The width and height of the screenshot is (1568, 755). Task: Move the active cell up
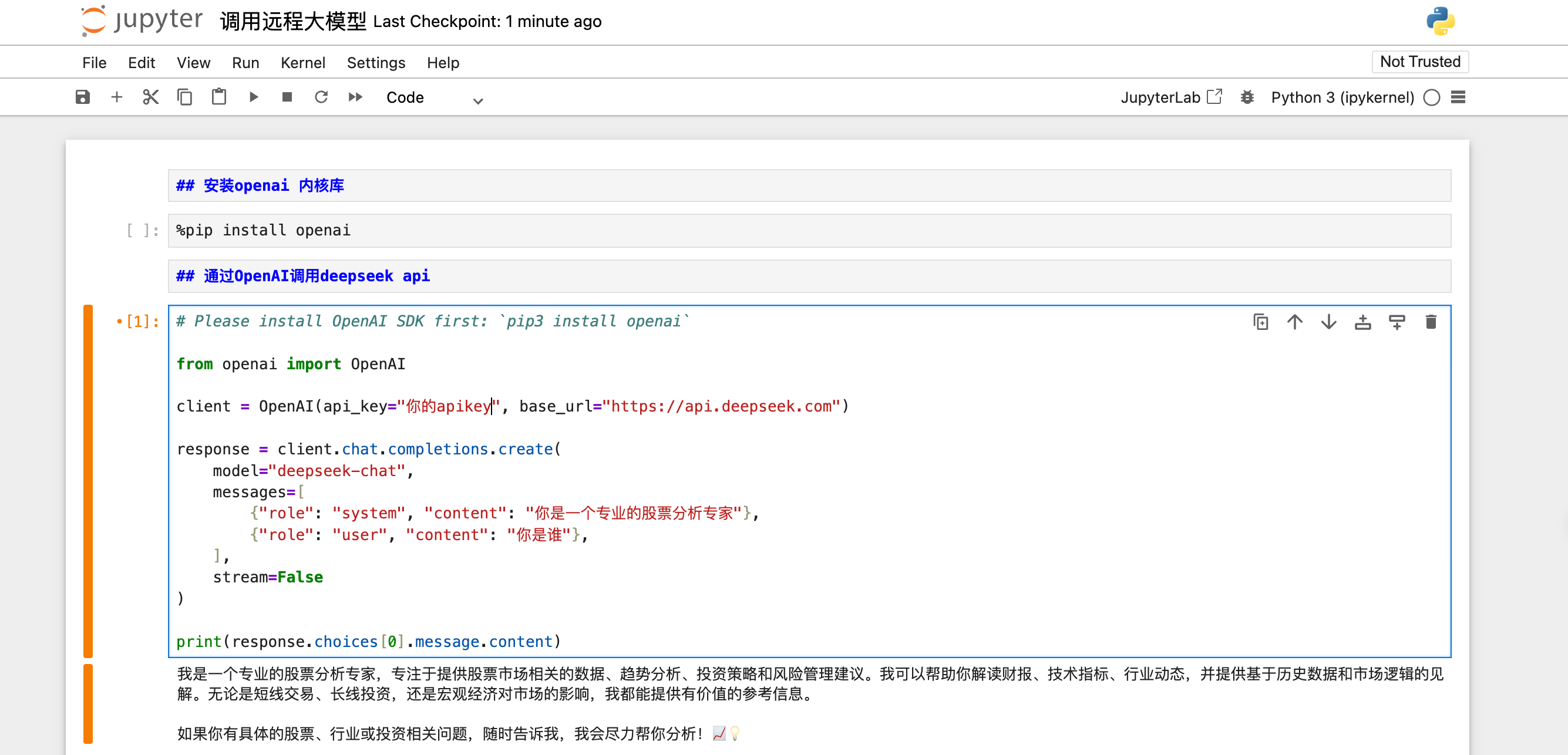[x=1294, y=322]
